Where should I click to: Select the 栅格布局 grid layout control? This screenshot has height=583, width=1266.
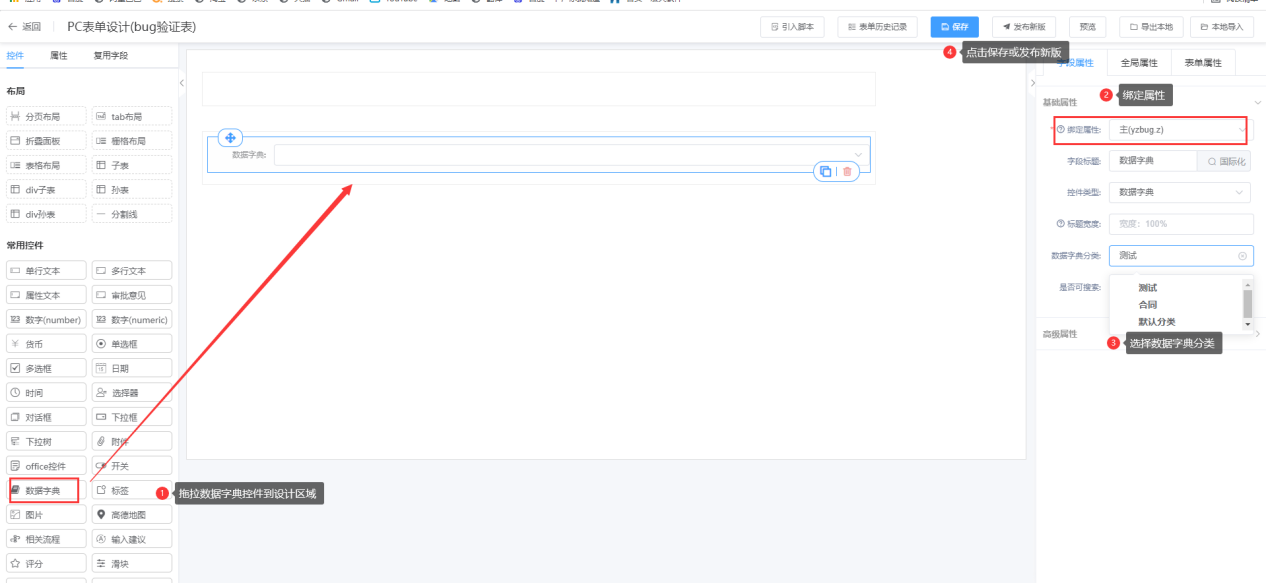tap(132, 141)
